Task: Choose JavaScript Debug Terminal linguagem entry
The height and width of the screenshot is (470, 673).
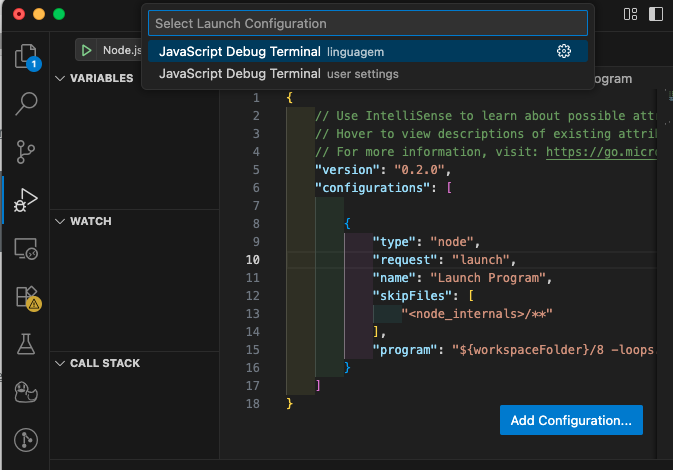Action: (x=368, y=51)
